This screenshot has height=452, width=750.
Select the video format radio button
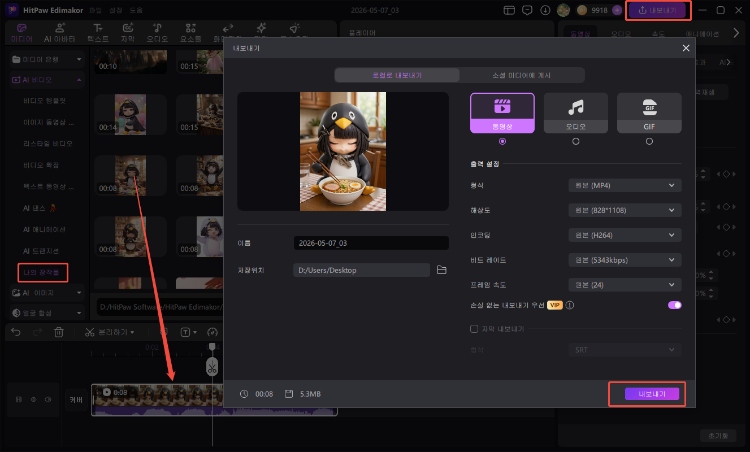(x=502, y=142)
